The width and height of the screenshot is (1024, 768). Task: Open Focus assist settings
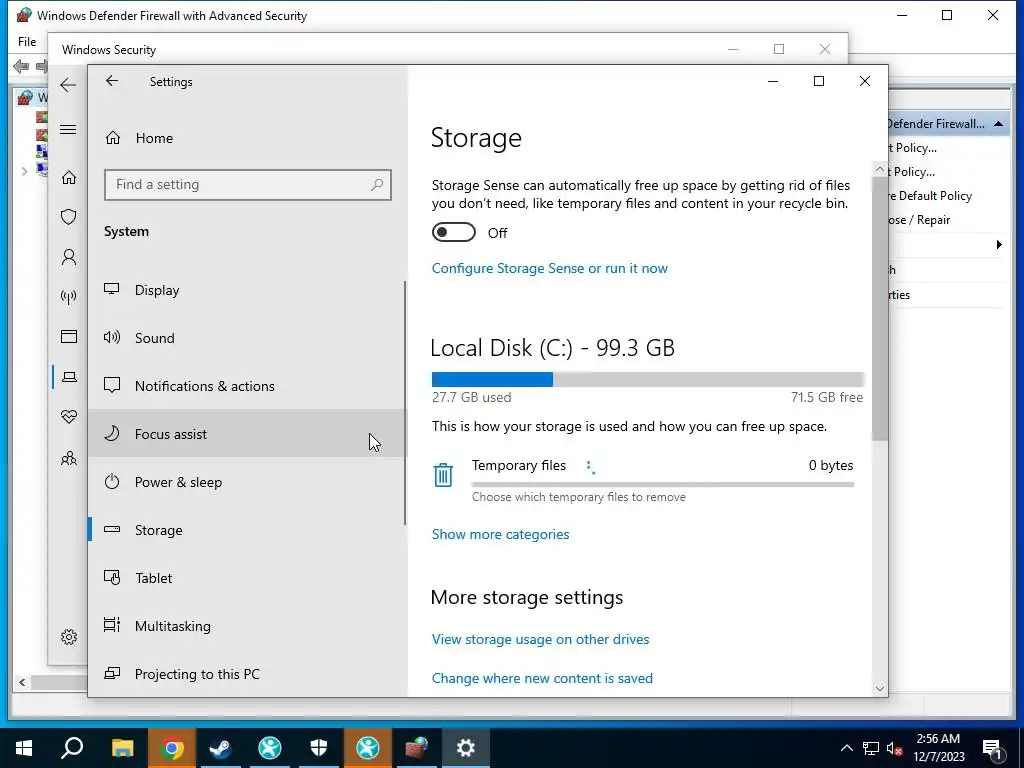pos(247,434)
